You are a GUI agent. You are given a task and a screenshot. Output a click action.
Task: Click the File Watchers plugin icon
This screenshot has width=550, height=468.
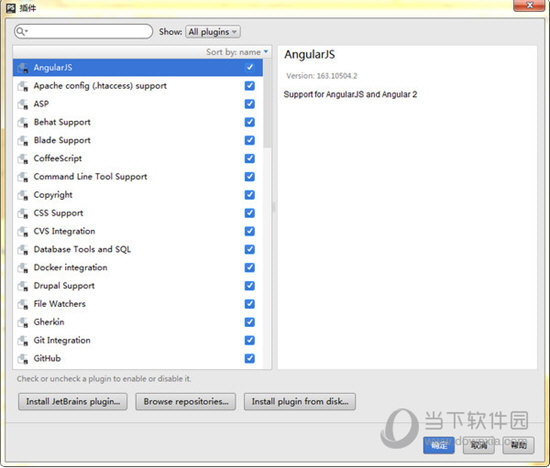(23, 304)
